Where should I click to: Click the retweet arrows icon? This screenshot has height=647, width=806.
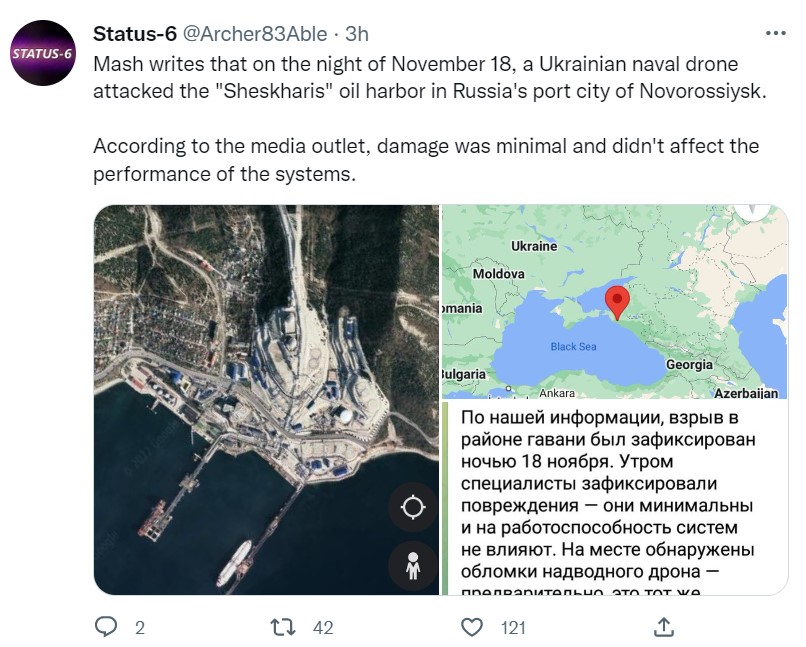point(284,627)
